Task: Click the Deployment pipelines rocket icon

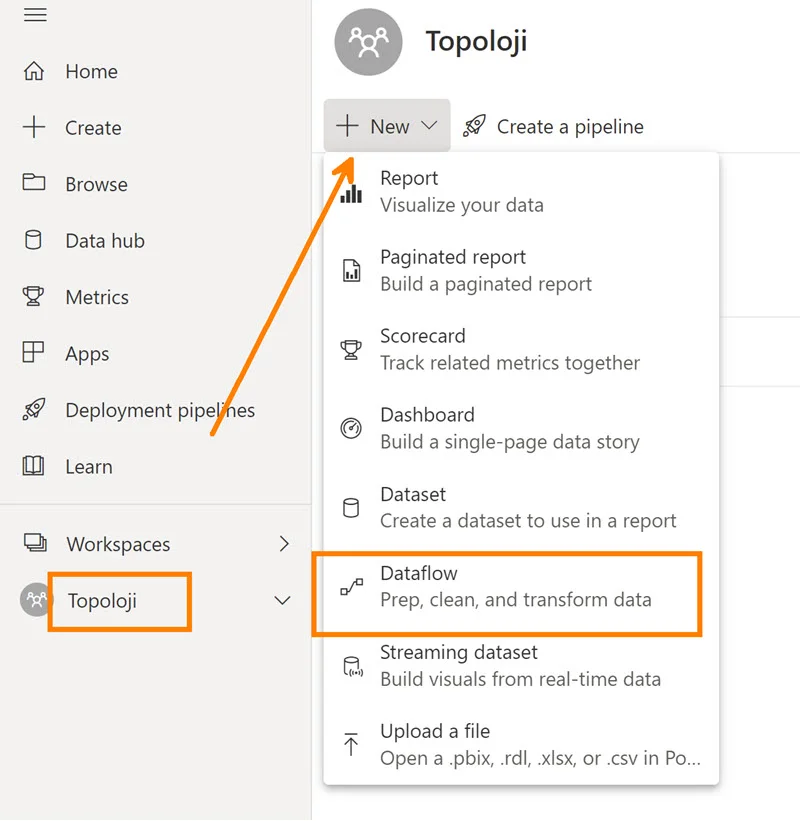Action: tap(34, 409)
